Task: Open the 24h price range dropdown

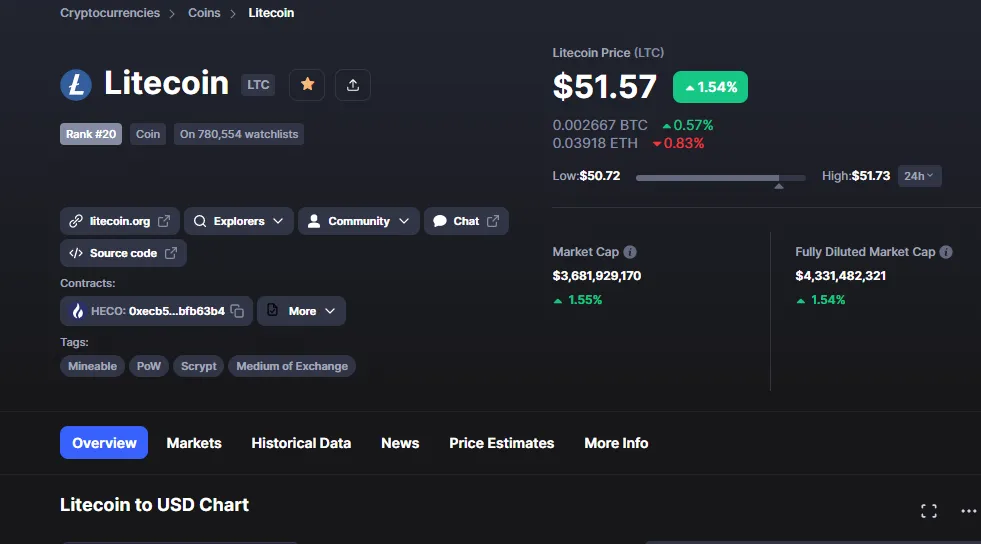Action: tap(919, 176)
